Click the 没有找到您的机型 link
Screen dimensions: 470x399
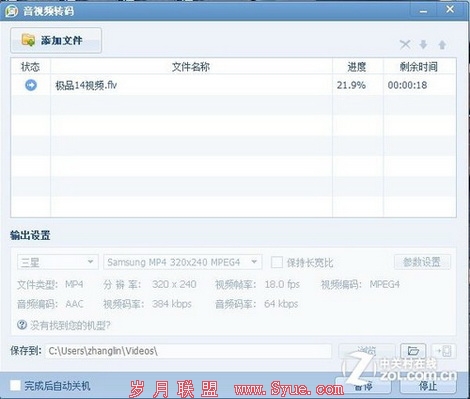pyautogui.click(x=70, y=325)
